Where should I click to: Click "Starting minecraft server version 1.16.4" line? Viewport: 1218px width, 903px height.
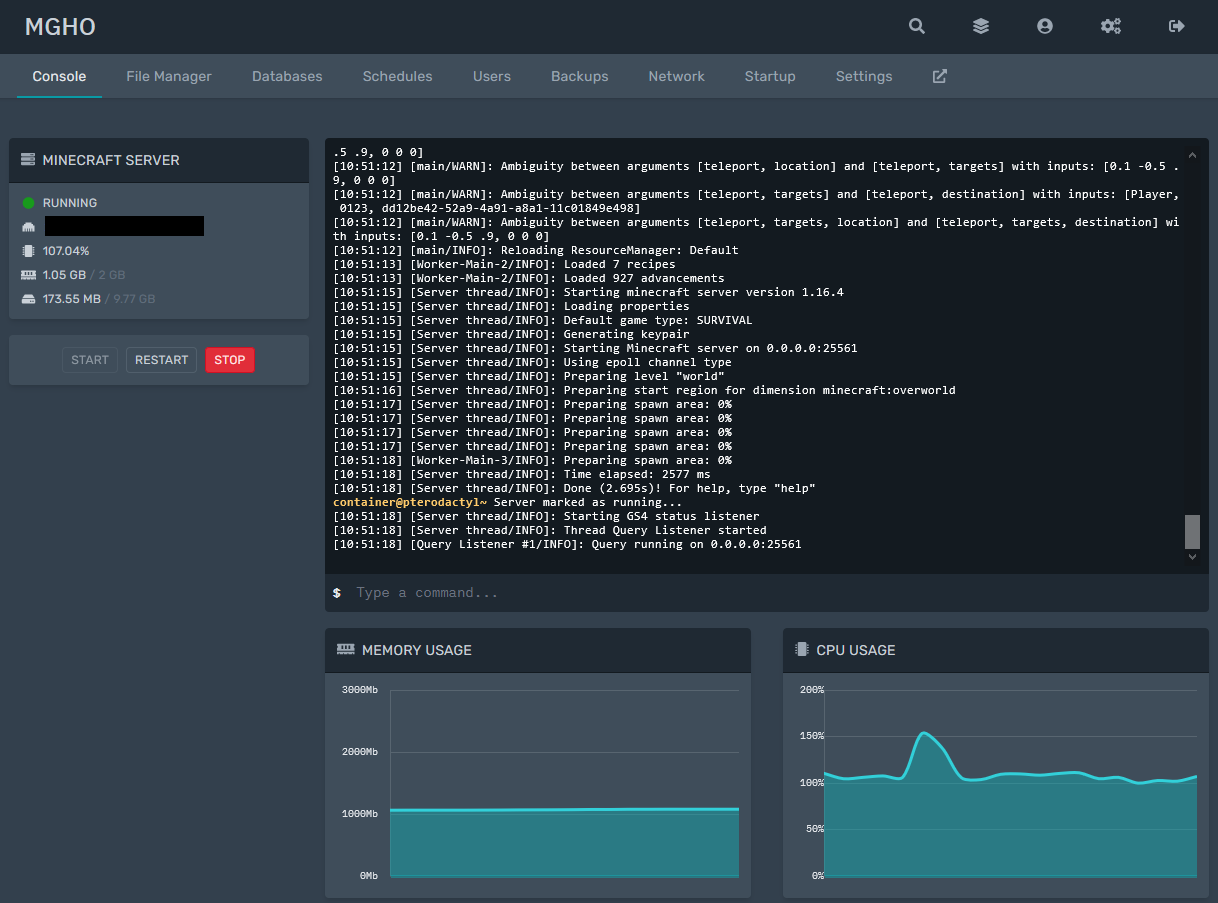point(588,292)
